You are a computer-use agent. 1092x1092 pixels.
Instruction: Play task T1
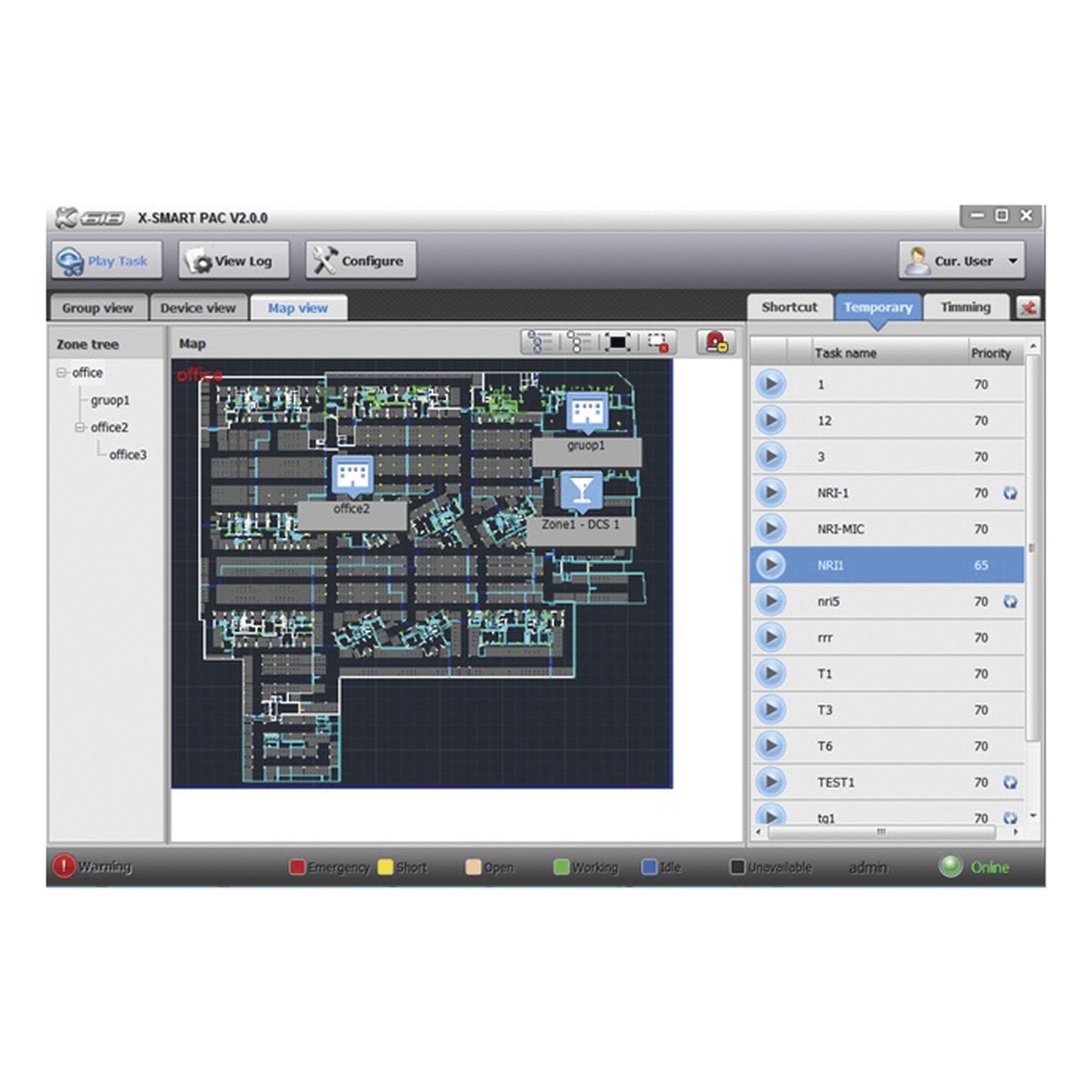point(770,674)
